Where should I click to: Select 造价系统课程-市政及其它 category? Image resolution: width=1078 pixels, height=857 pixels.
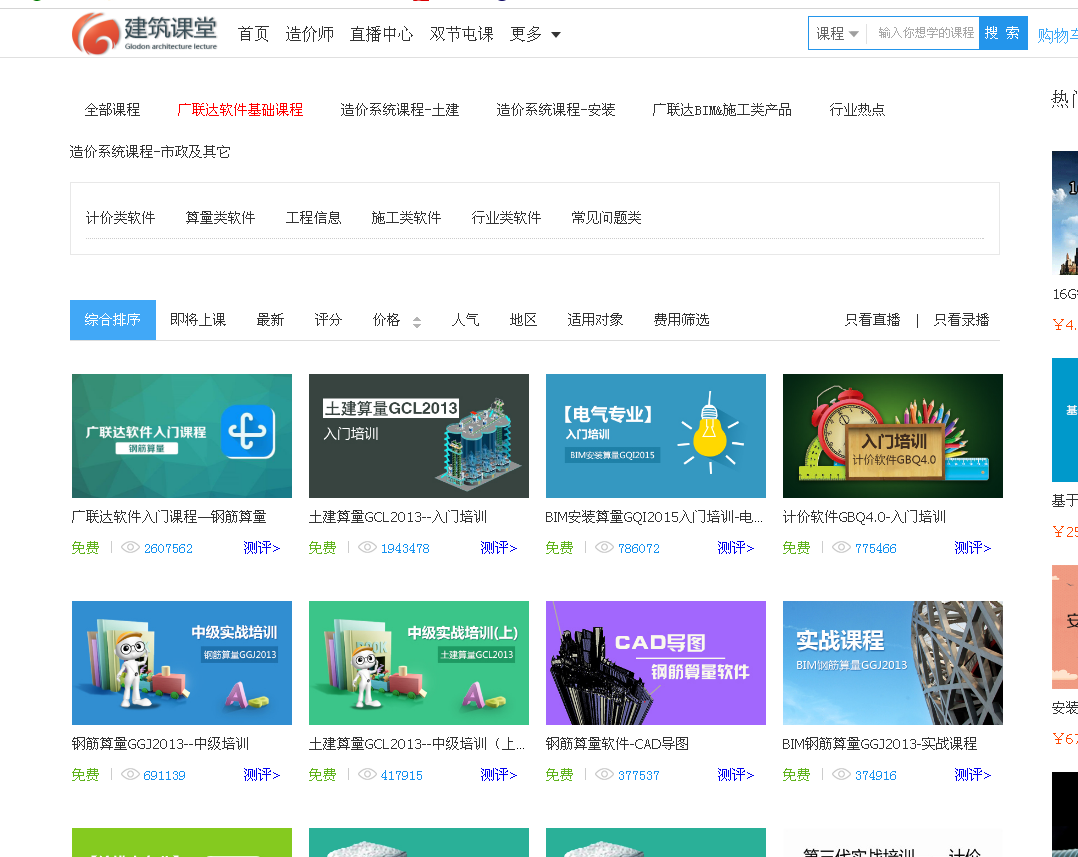point(150,152)
